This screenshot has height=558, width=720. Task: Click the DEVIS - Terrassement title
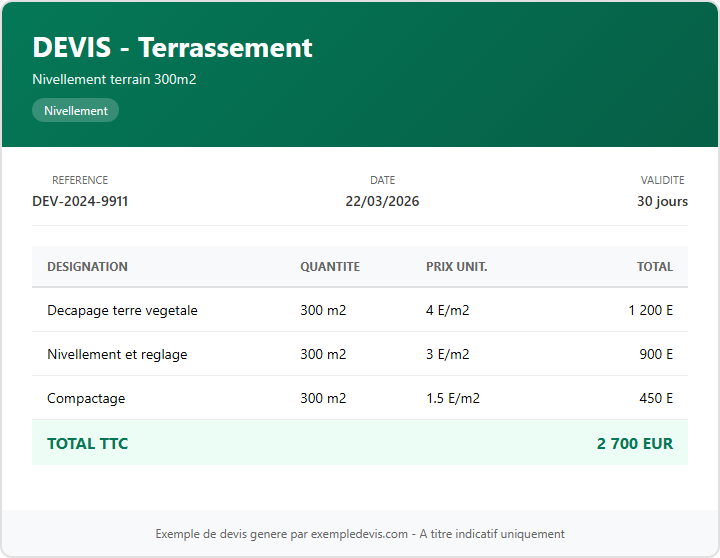(x=172, y=47)
